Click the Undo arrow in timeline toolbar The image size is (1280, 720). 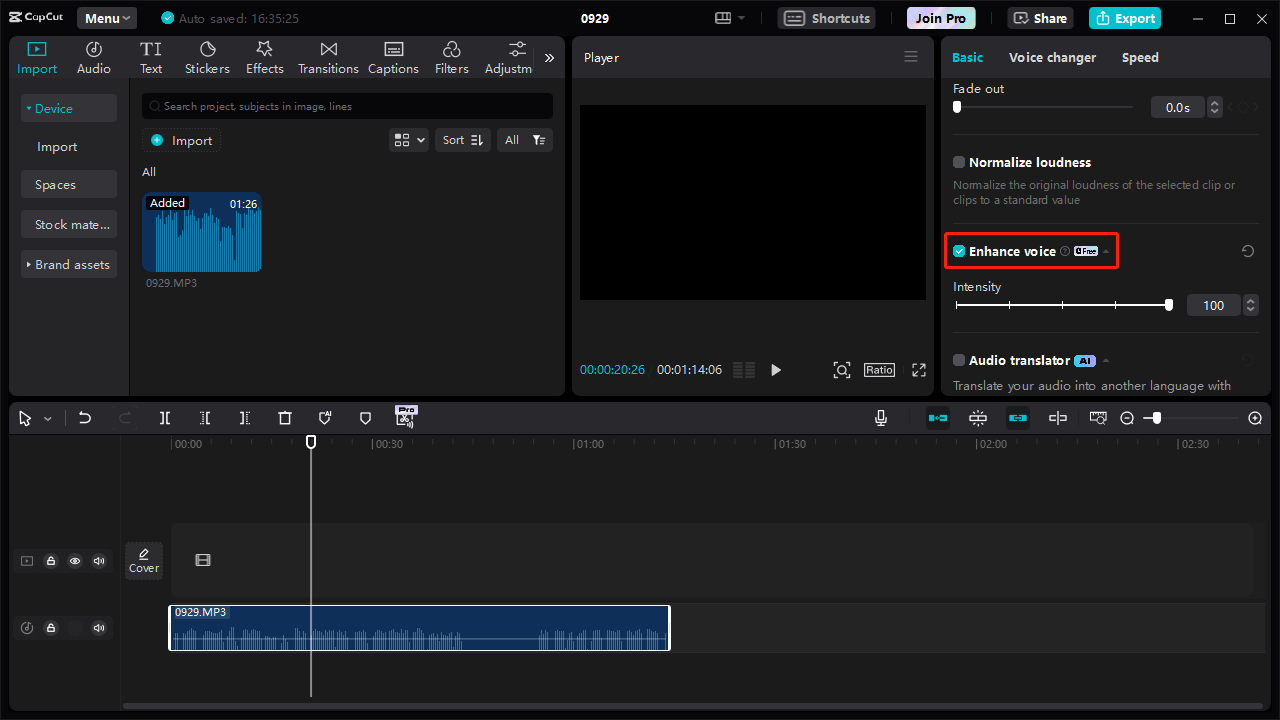(85, 419)
